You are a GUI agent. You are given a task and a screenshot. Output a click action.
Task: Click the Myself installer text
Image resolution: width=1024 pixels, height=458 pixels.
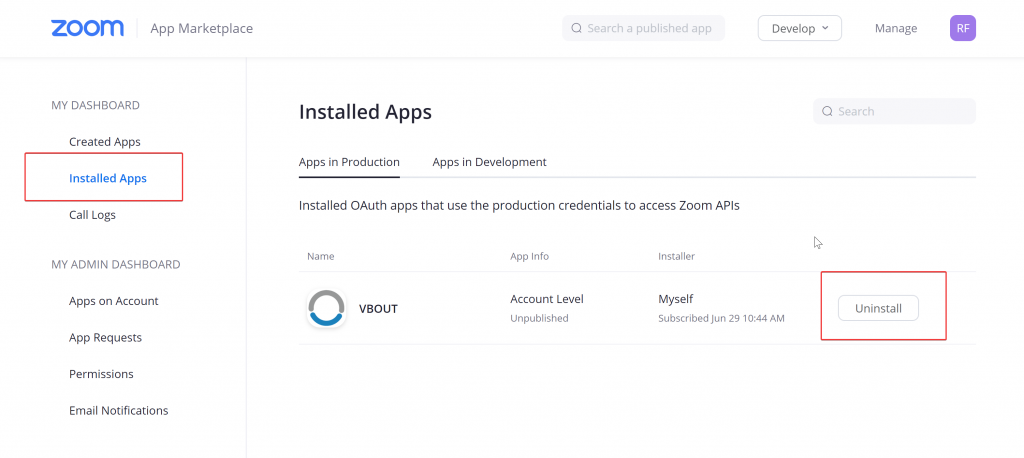[675, 299]
